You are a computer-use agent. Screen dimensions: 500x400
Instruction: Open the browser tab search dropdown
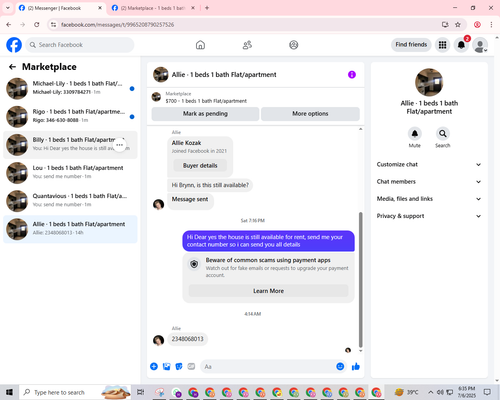pos(8,8)
